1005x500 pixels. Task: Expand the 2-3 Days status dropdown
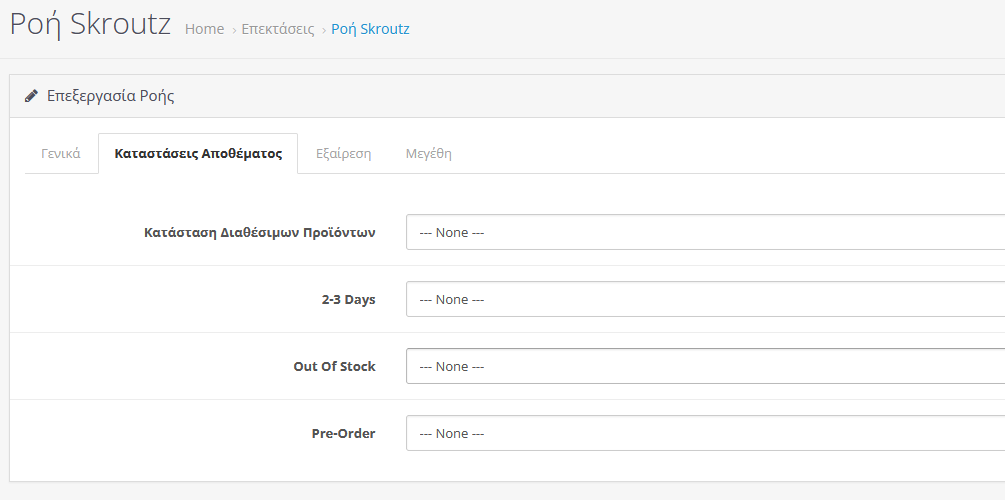[705, 299]
